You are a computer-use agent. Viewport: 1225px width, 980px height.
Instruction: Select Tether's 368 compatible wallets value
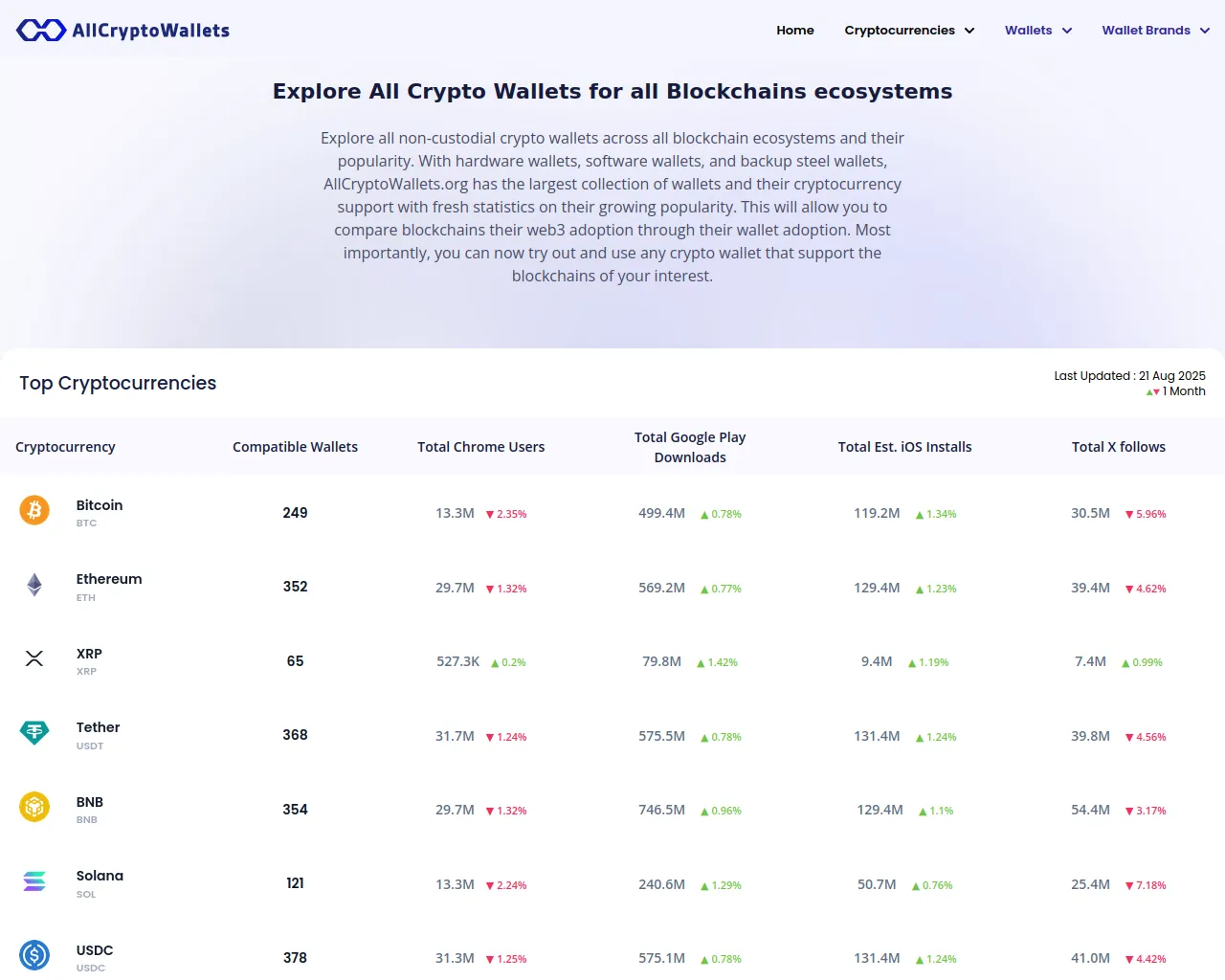[295, 735]
